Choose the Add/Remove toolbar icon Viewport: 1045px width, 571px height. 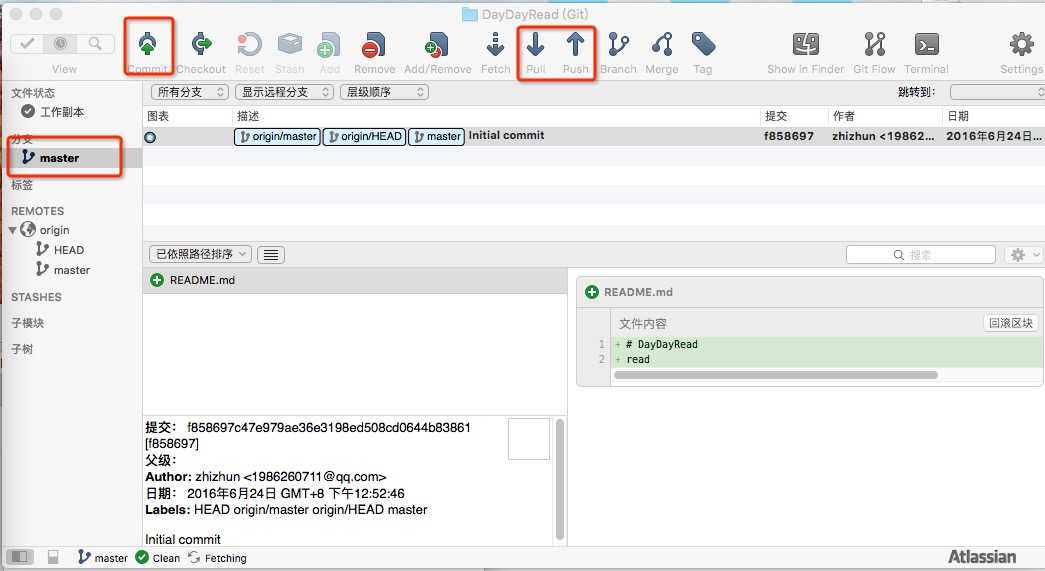437,45
